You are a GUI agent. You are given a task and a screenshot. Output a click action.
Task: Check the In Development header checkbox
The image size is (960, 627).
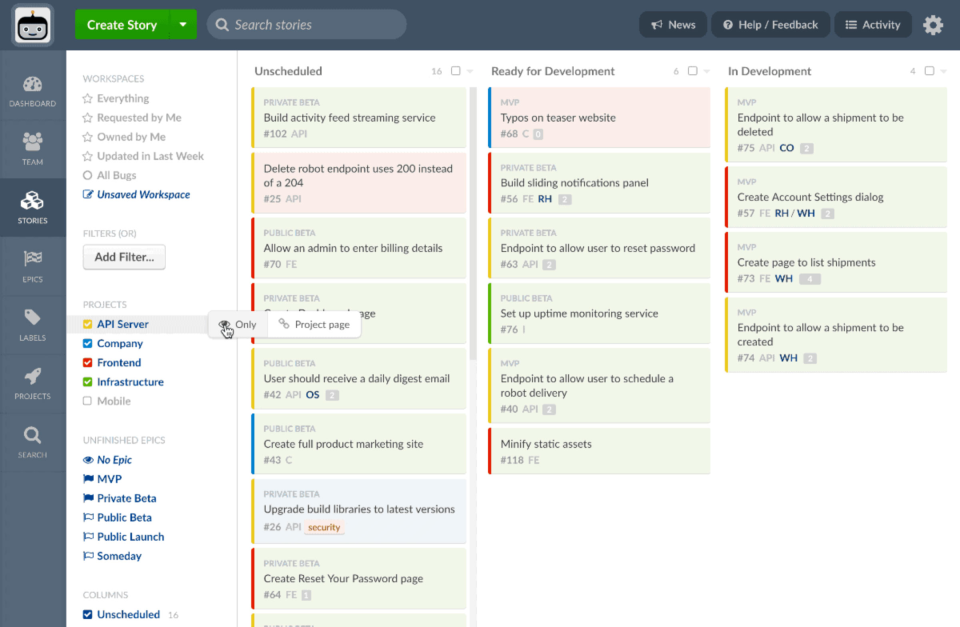coord(929,71)
